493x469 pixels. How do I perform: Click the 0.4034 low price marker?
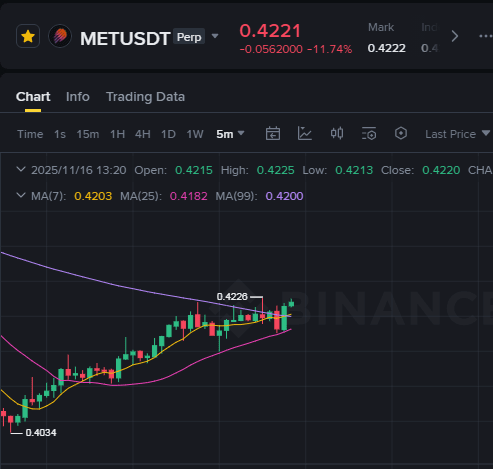(41, 433)
